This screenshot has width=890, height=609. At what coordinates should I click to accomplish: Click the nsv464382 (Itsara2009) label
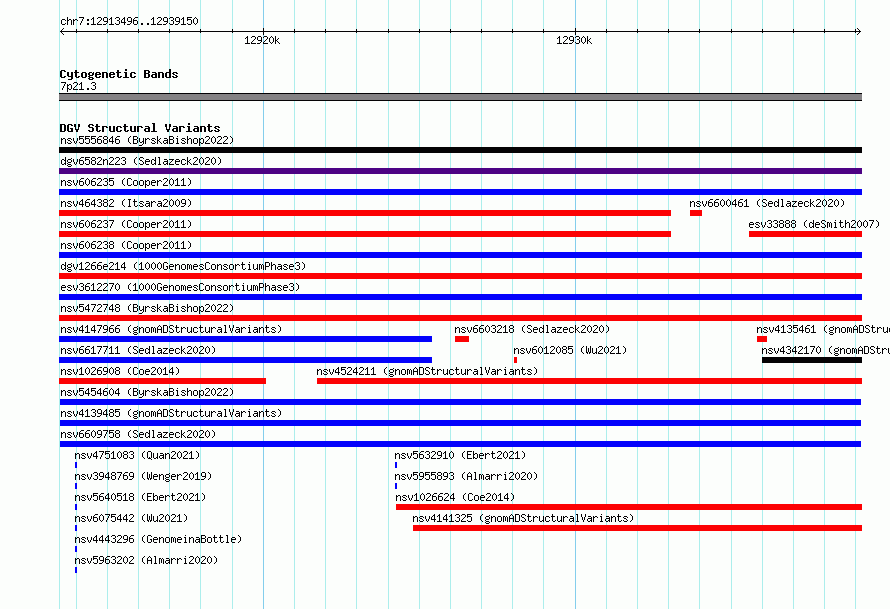point(126,203)
